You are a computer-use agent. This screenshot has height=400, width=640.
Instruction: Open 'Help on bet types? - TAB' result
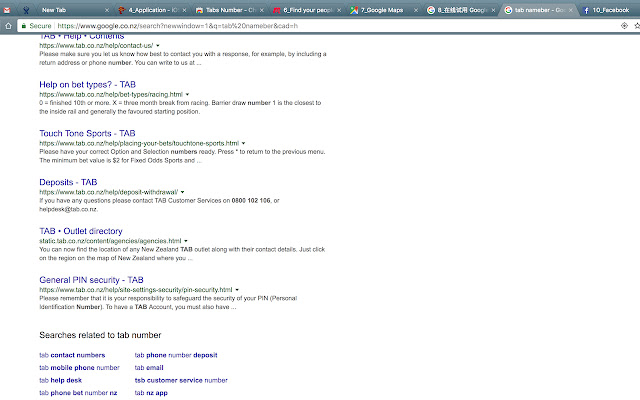[87, 84]
